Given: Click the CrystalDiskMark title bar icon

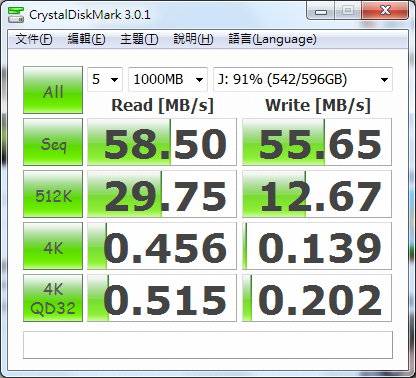Looking at the screenshot, I should [16, 14].
